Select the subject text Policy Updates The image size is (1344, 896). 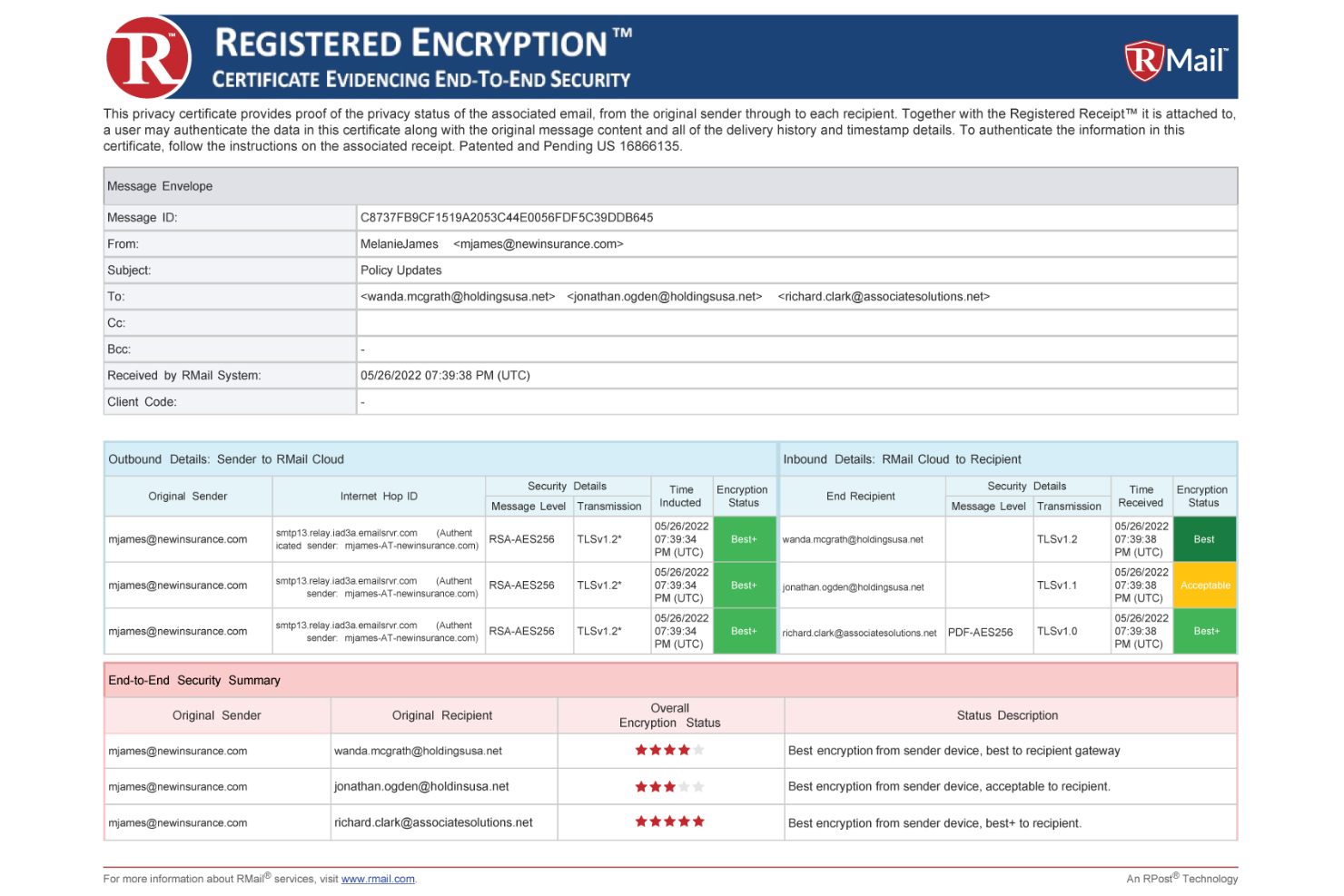coord(401,271)
